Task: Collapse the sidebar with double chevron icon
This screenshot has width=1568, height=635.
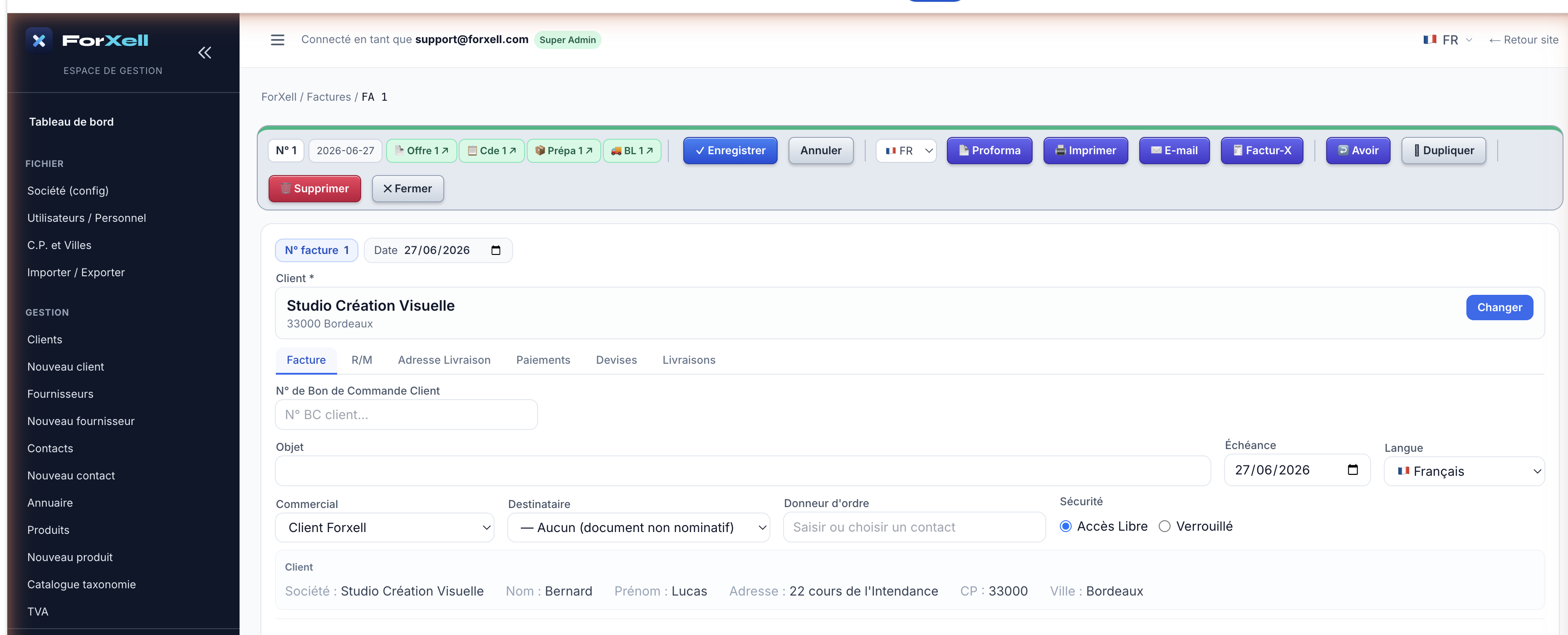Action: click(x=205, y=53)
